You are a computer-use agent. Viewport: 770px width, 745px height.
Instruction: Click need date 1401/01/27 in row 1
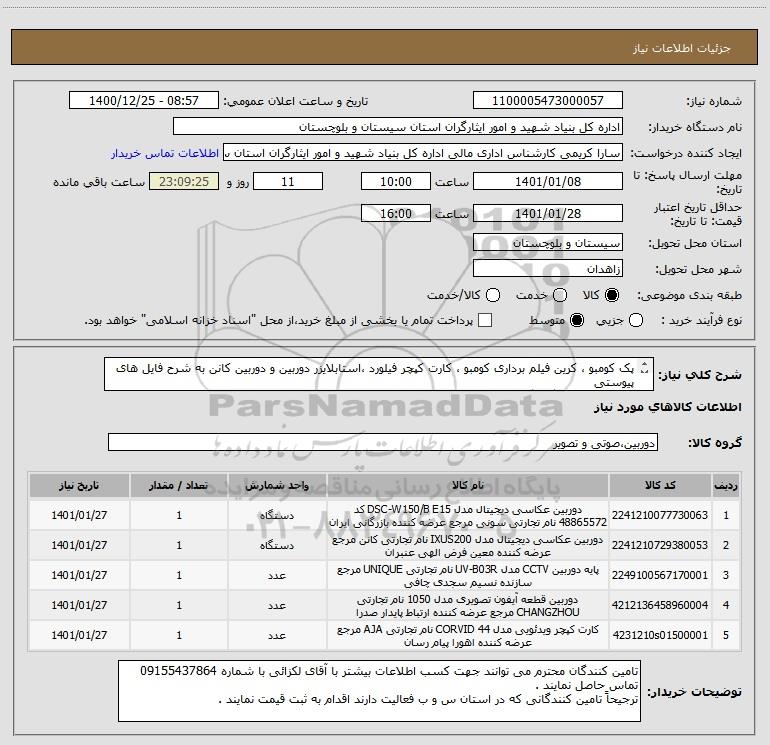pos(79,515)
